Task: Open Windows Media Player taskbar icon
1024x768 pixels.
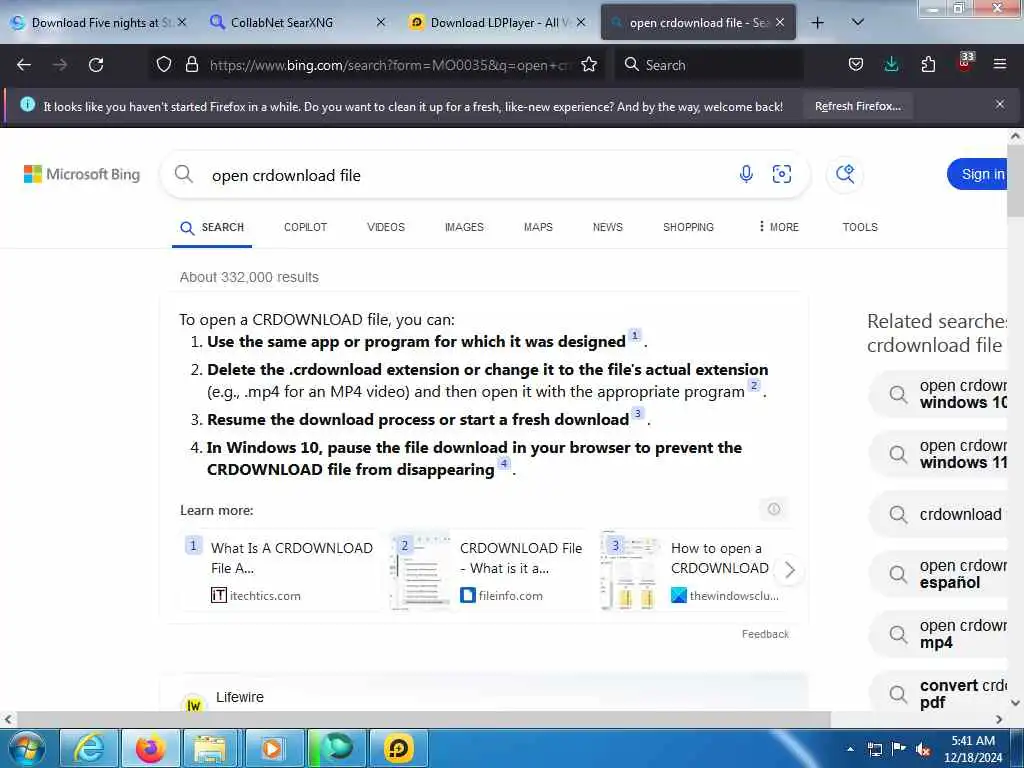Action: [272, 748]
